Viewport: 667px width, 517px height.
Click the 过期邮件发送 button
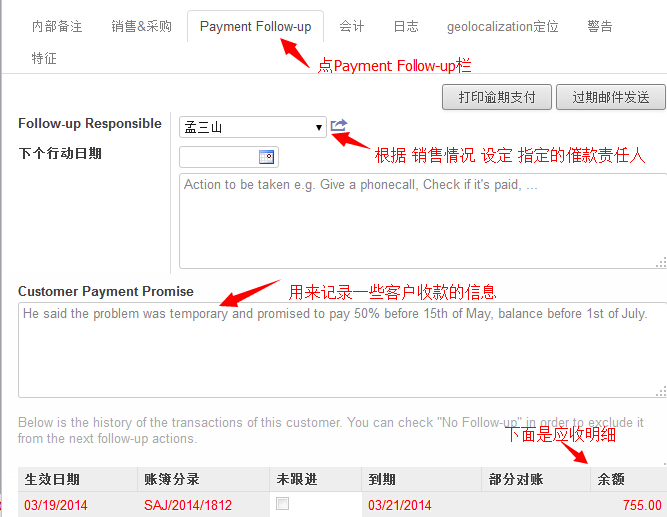(x=611, y=97)
